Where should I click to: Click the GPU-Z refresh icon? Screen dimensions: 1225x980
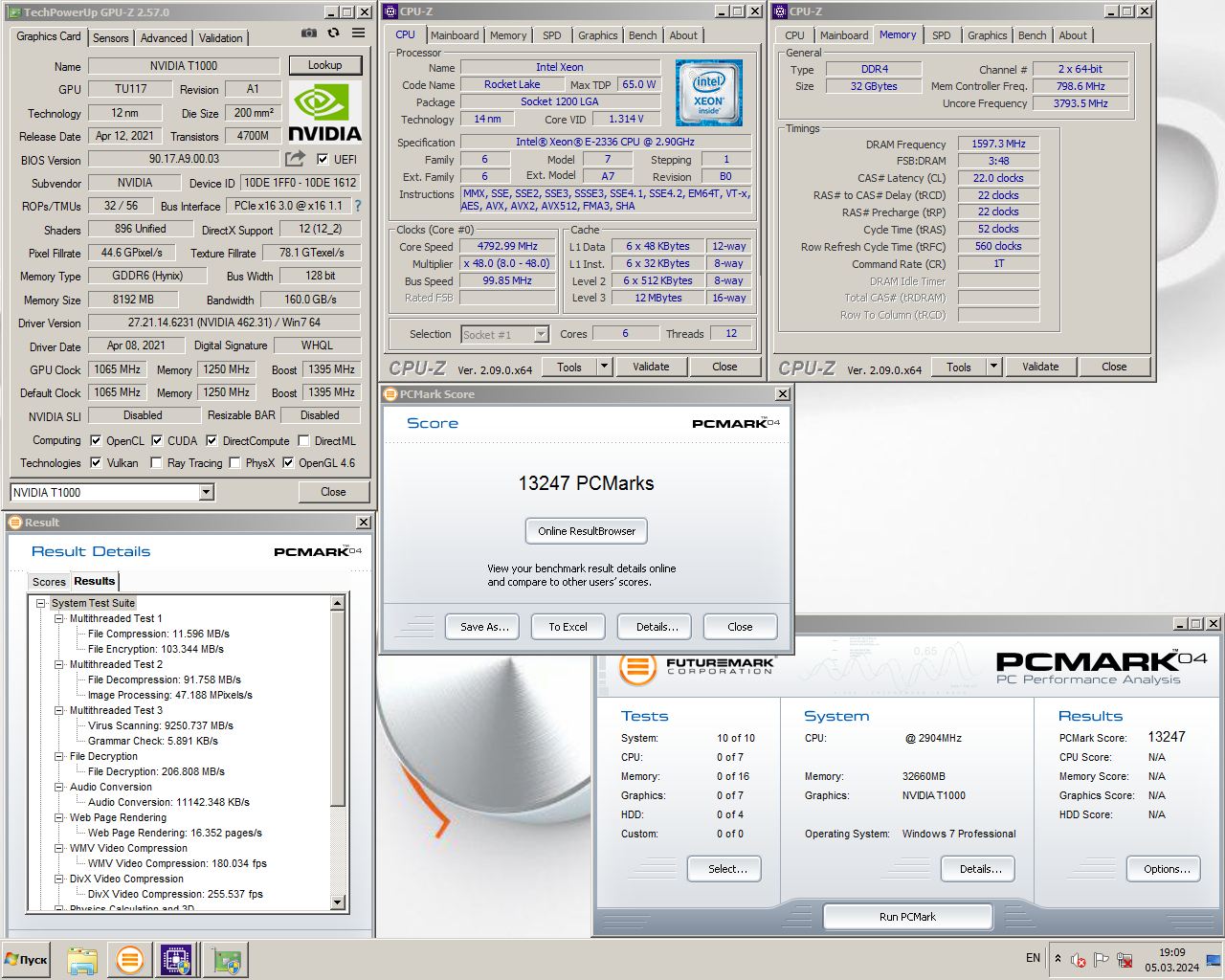point(333,33)
